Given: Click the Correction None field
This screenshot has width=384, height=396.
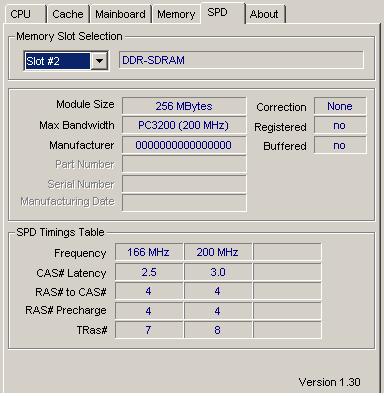Looking at the screenshot, I should pyautogui.click(x=340, y=106).
